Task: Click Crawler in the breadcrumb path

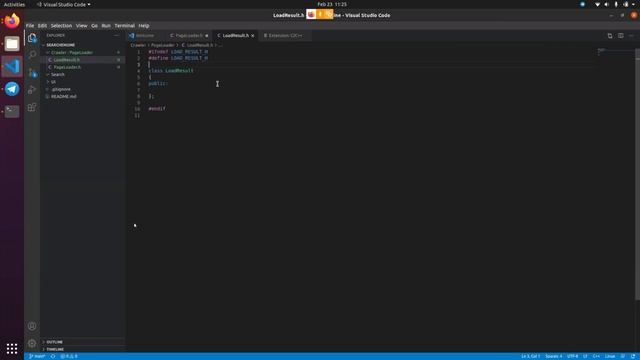Action: click(x=138, y=45)
